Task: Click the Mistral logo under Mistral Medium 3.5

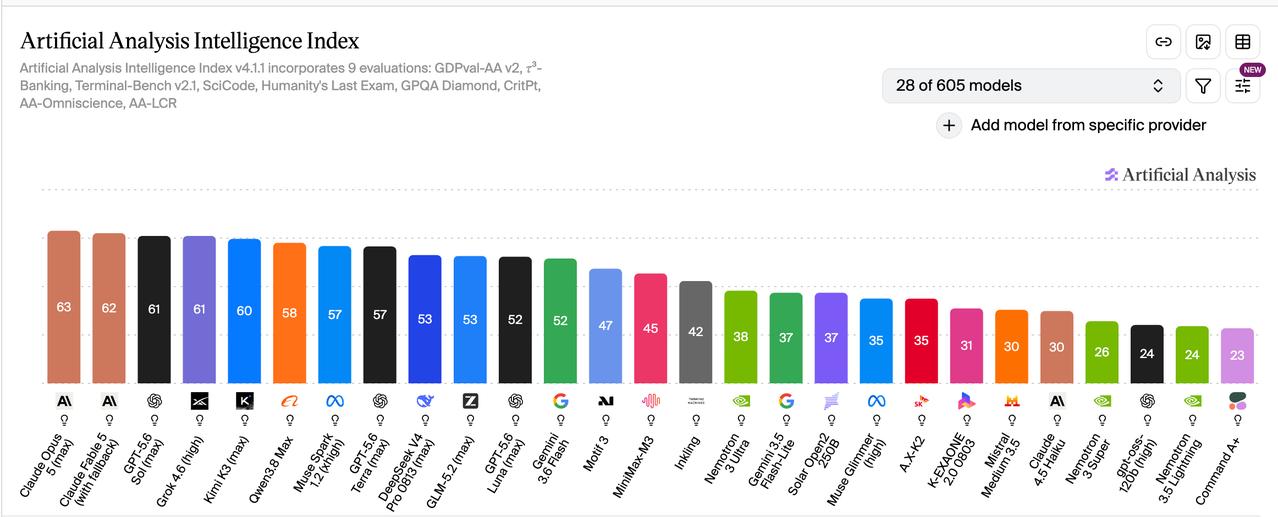Action: (x=1012, y=400)
